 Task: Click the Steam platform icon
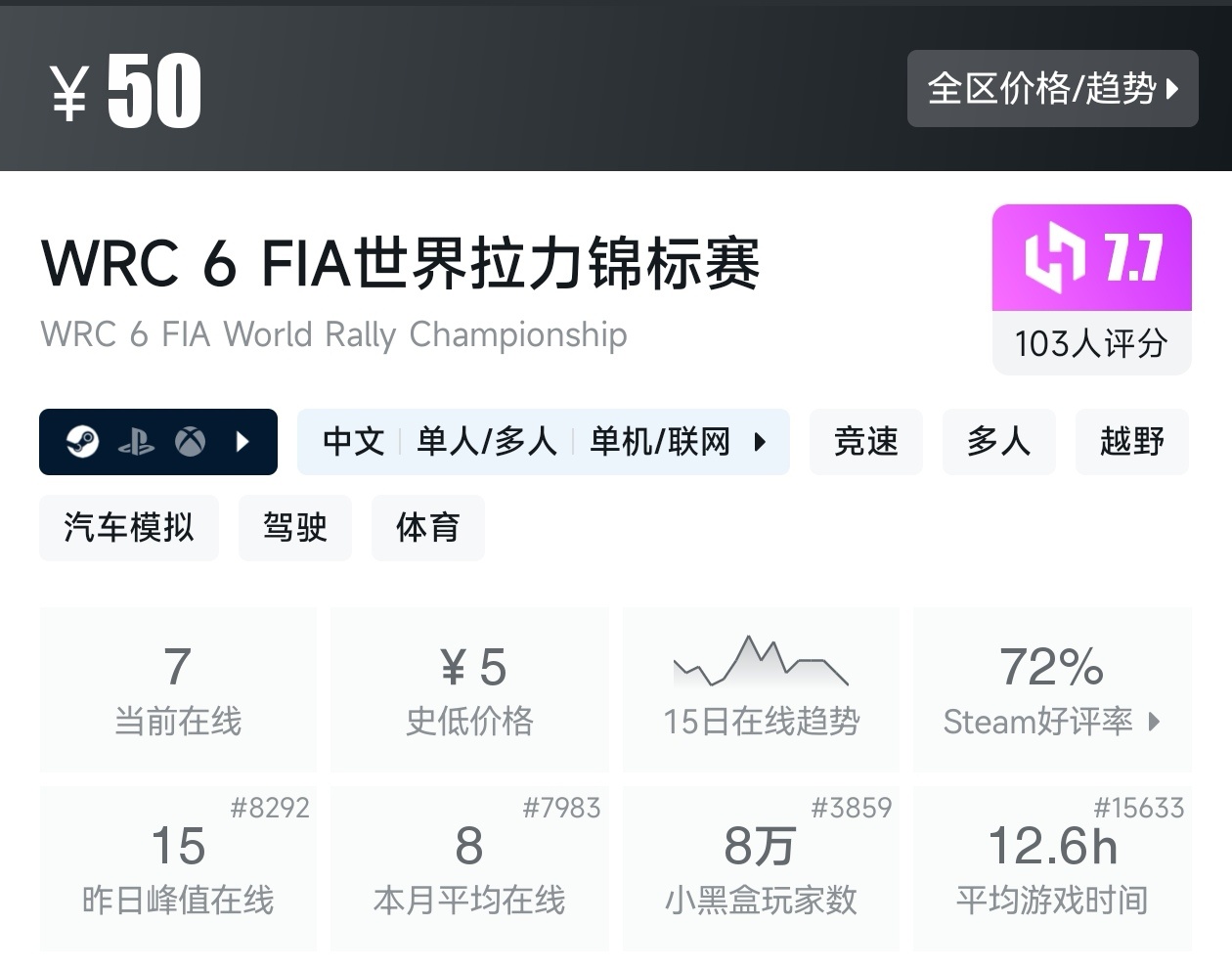[82, 442]
